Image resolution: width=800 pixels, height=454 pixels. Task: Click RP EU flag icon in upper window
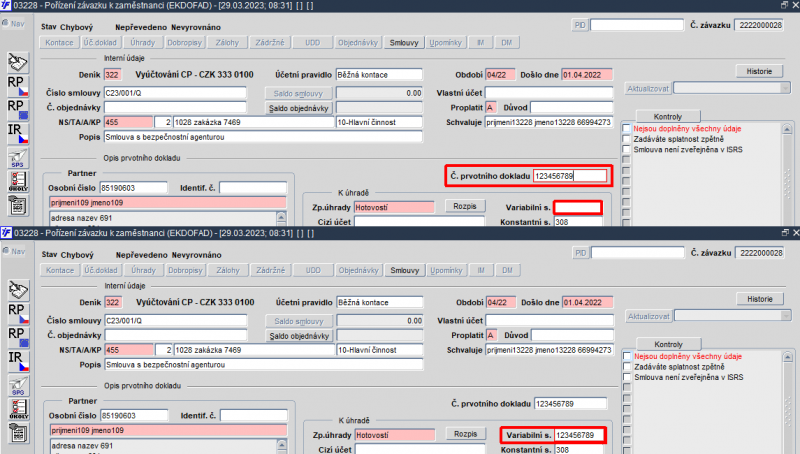18,109
